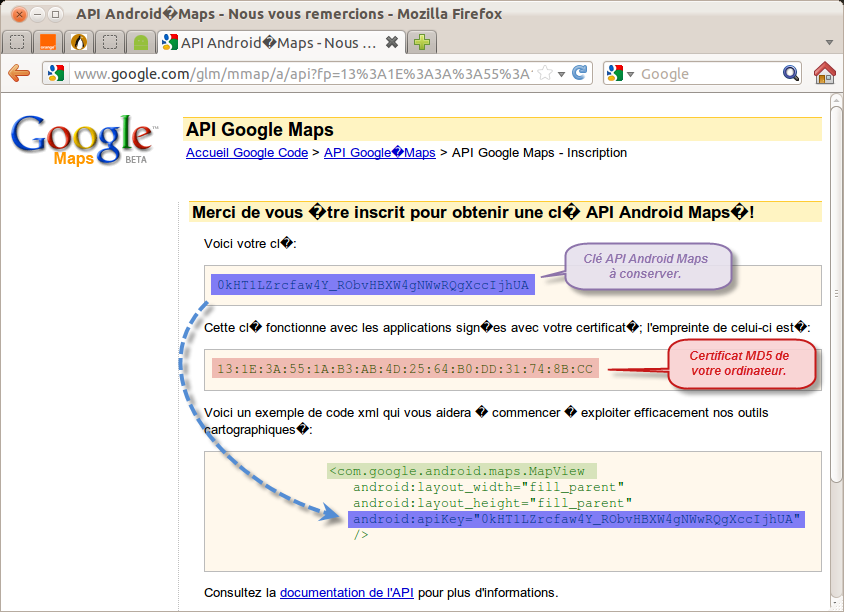
Task: Click the 'android:layout_height="fill_parent"' line
Action: pyautogui.click(x=493, y=503)
